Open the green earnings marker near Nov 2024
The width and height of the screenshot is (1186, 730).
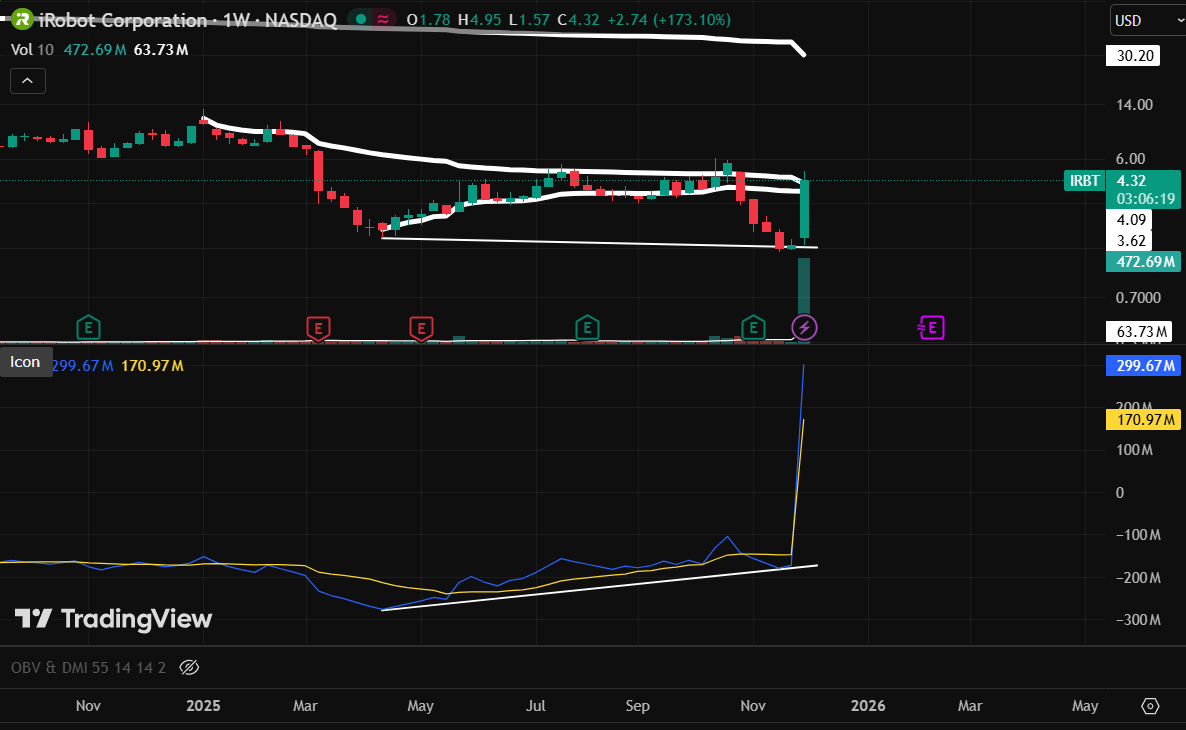coord(88,328)
